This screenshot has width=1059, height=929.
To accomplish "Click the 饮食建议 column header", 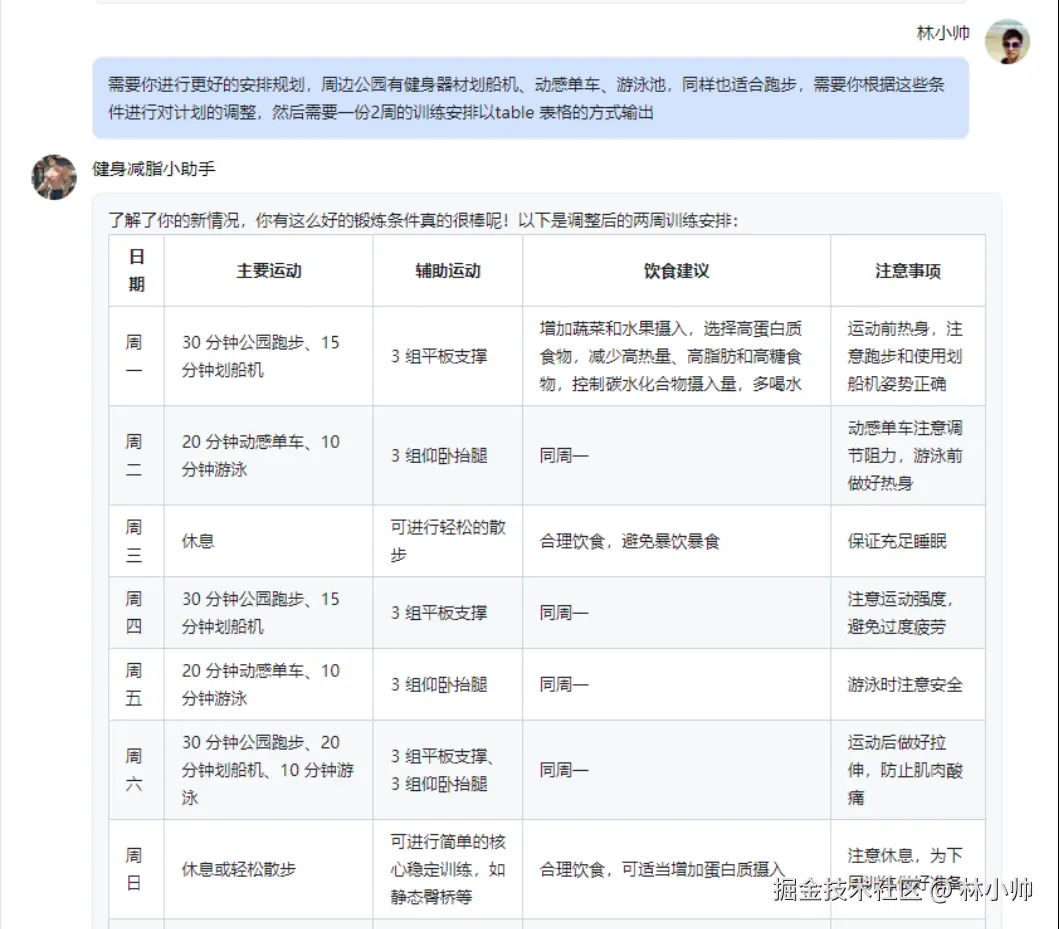I will 676,270.
